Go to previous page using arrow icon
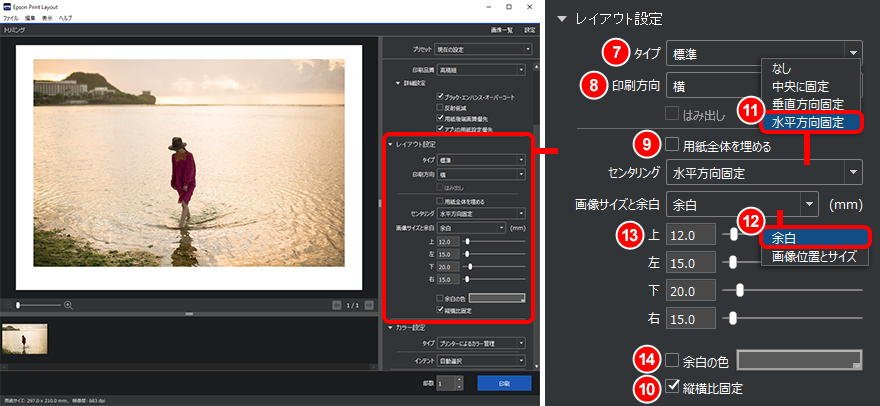 click(337, 304)
